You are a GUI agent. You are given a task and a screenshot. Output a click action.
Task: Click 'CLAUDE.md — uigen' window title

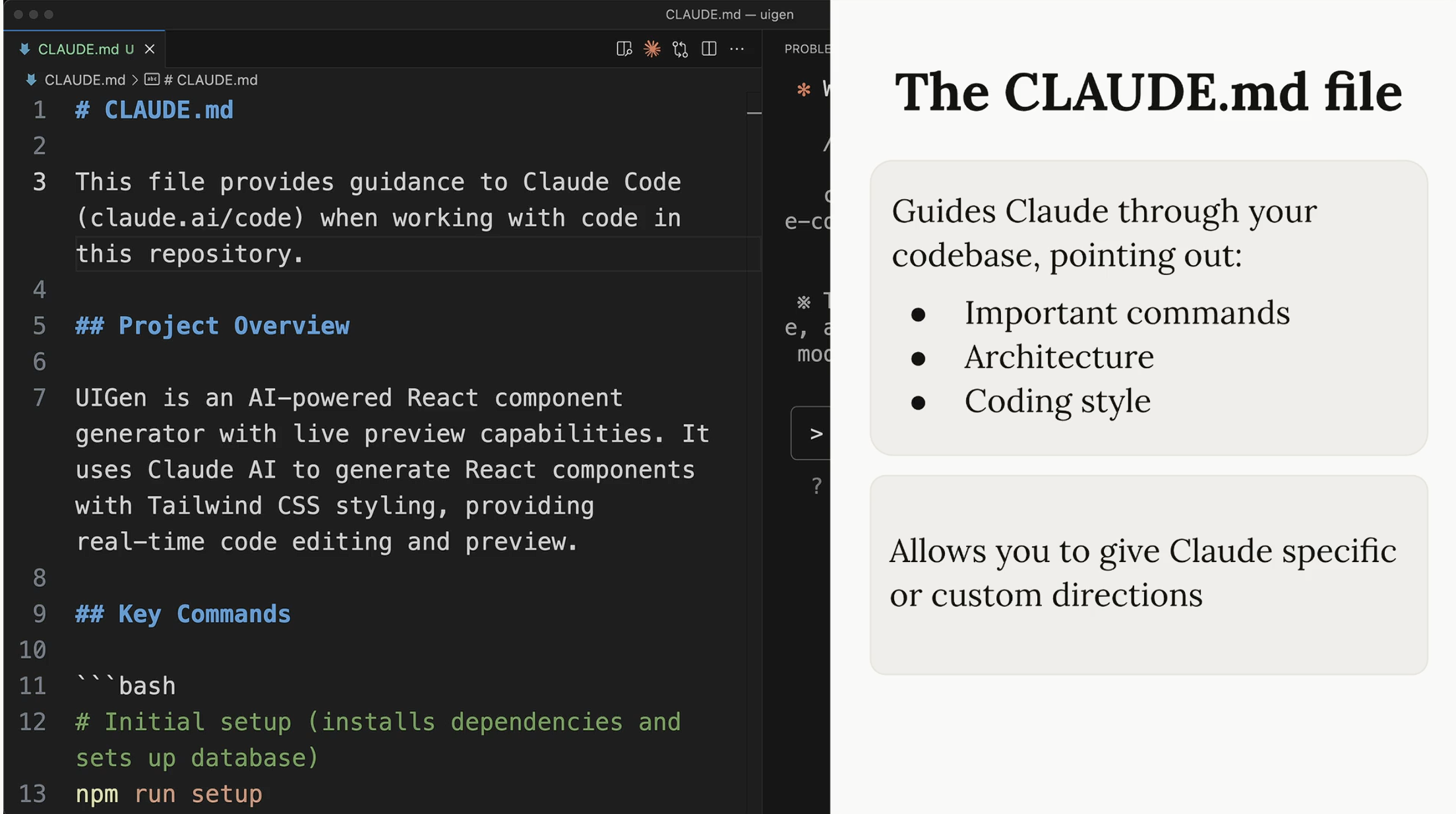point(729,15)
